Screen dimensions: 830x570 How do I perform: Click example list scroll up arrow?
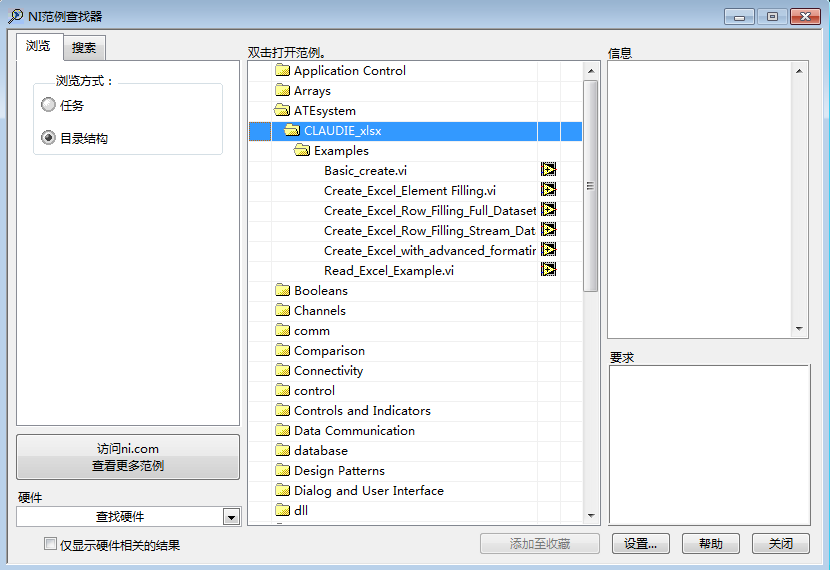(591, 71)
